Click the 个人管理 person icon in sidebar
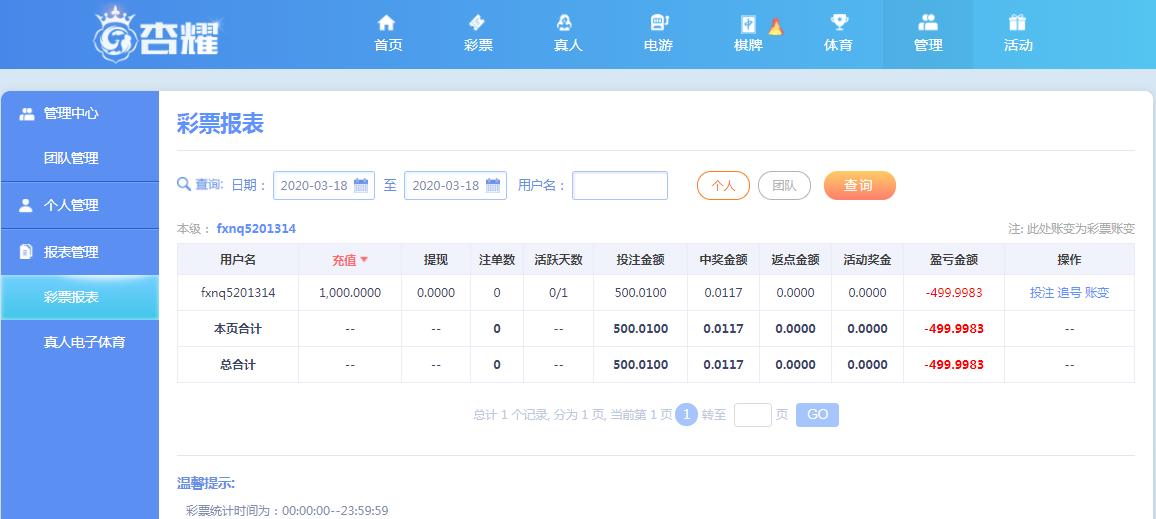The width and height of the screenshot is (1156, 519). point(26,206)
